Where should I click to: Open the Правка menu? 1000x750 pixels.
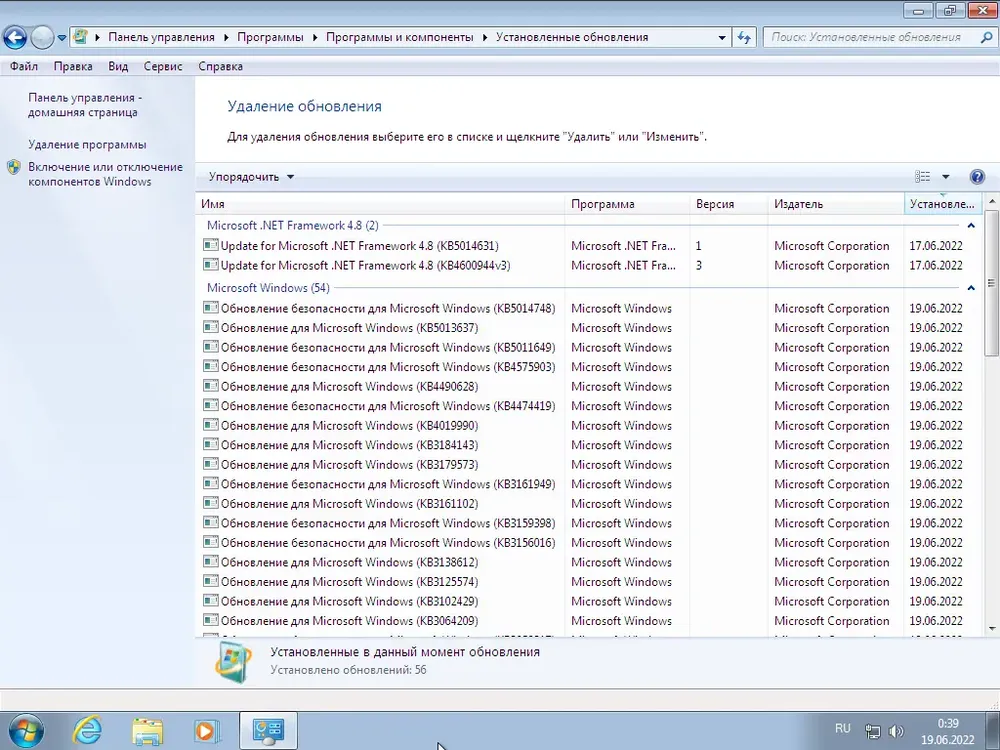[73, 66]
